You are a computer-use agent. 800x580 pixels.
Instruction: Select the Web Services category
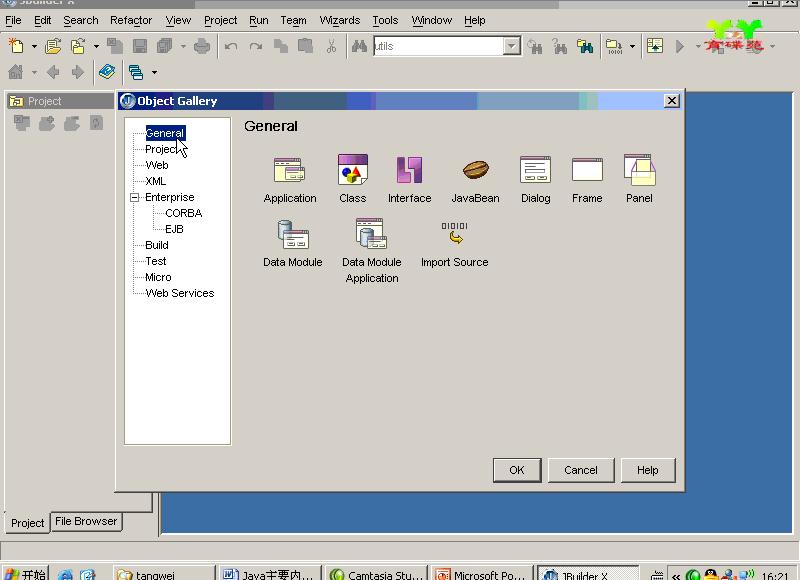[180, 293]
